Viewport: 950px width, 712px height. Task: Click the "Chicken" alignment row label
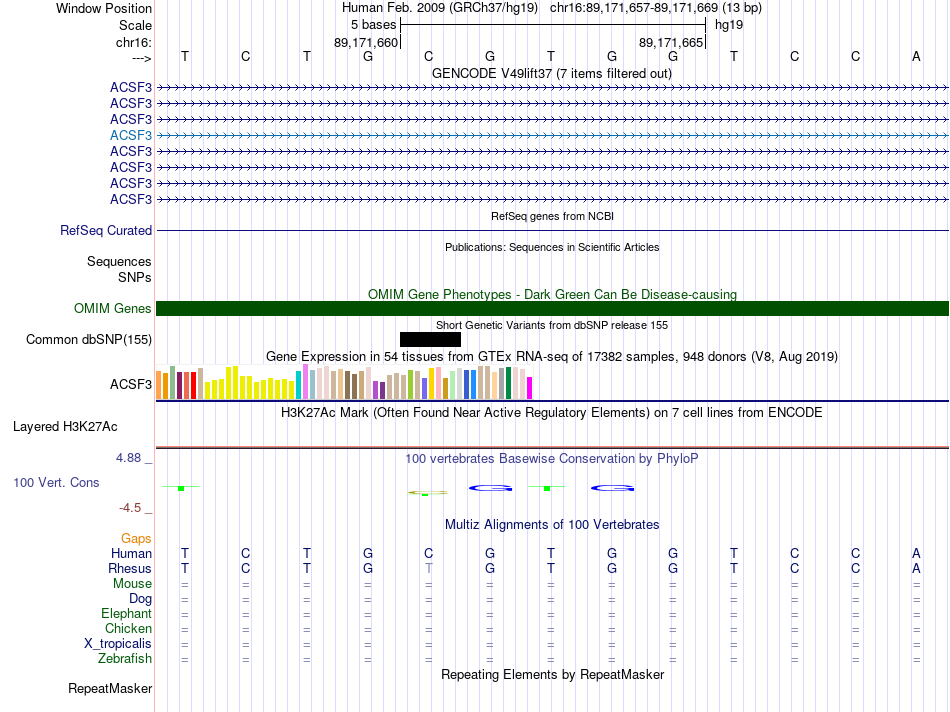coord(128,628)
